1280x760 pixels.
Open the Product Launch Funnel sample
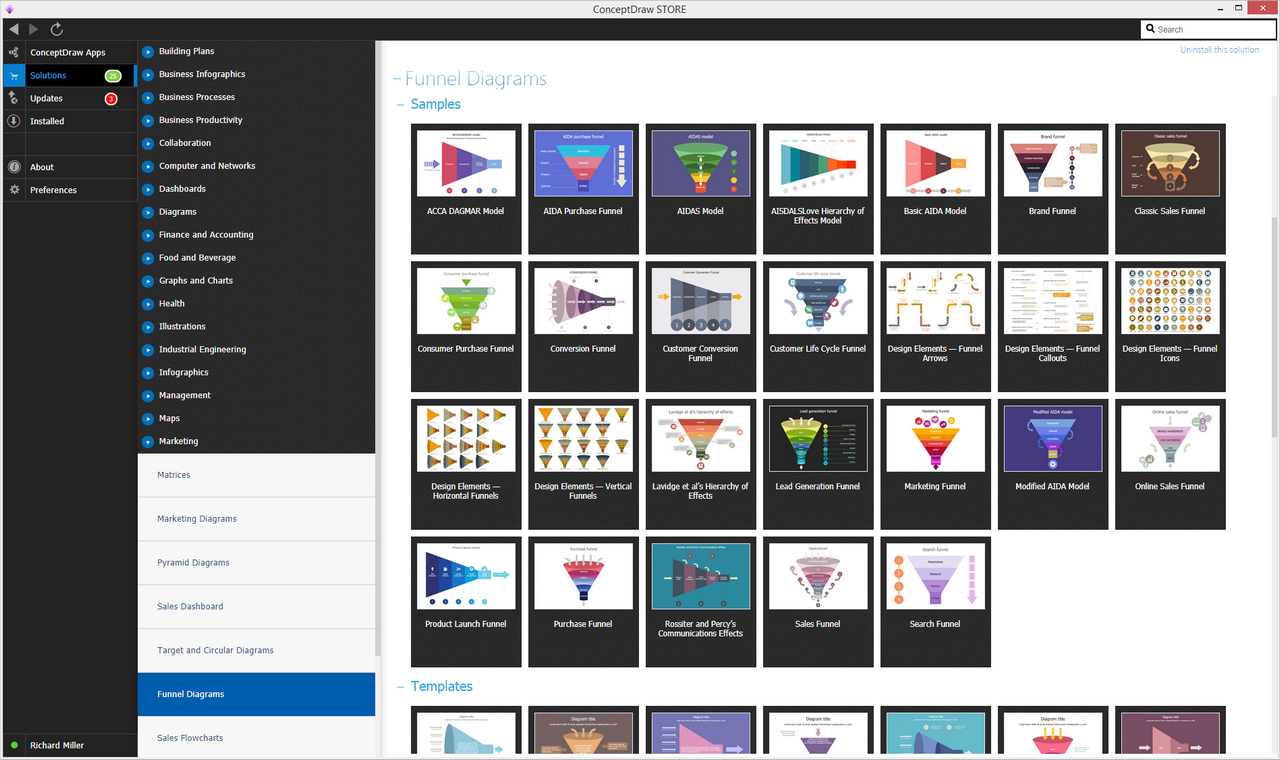click(x=466, y=602)
